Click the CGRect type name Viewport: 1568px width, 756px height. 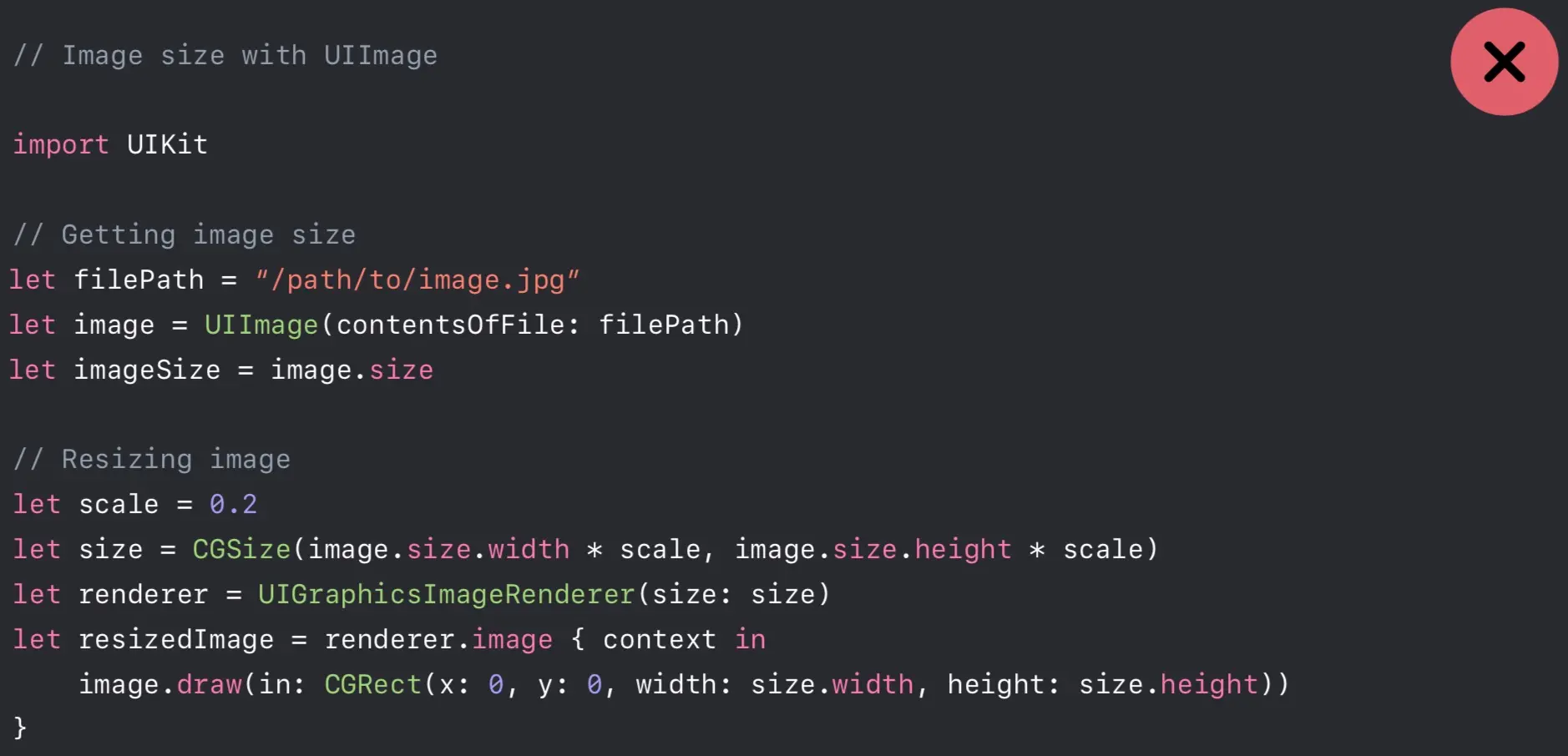click(x=372, y=684)
